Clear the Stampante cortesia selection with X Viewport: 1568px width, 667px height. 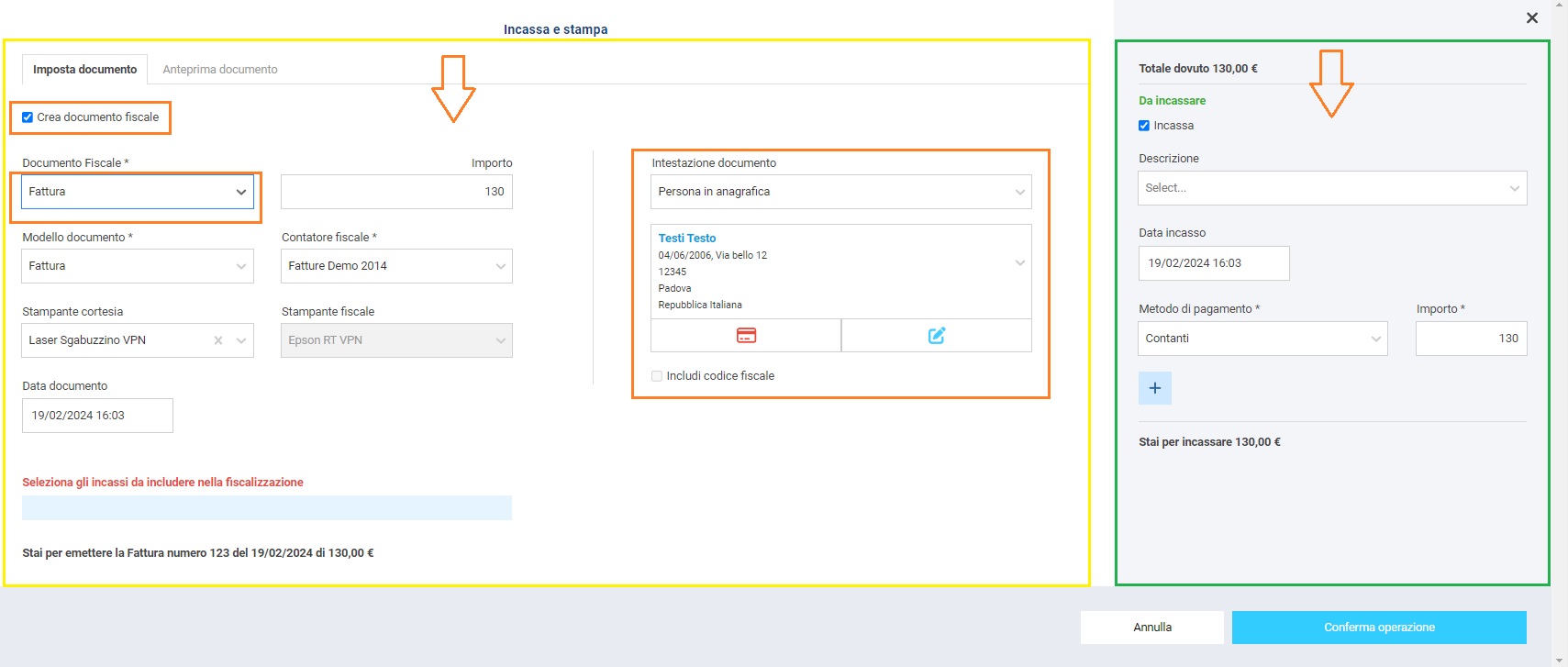click(218, 340)
